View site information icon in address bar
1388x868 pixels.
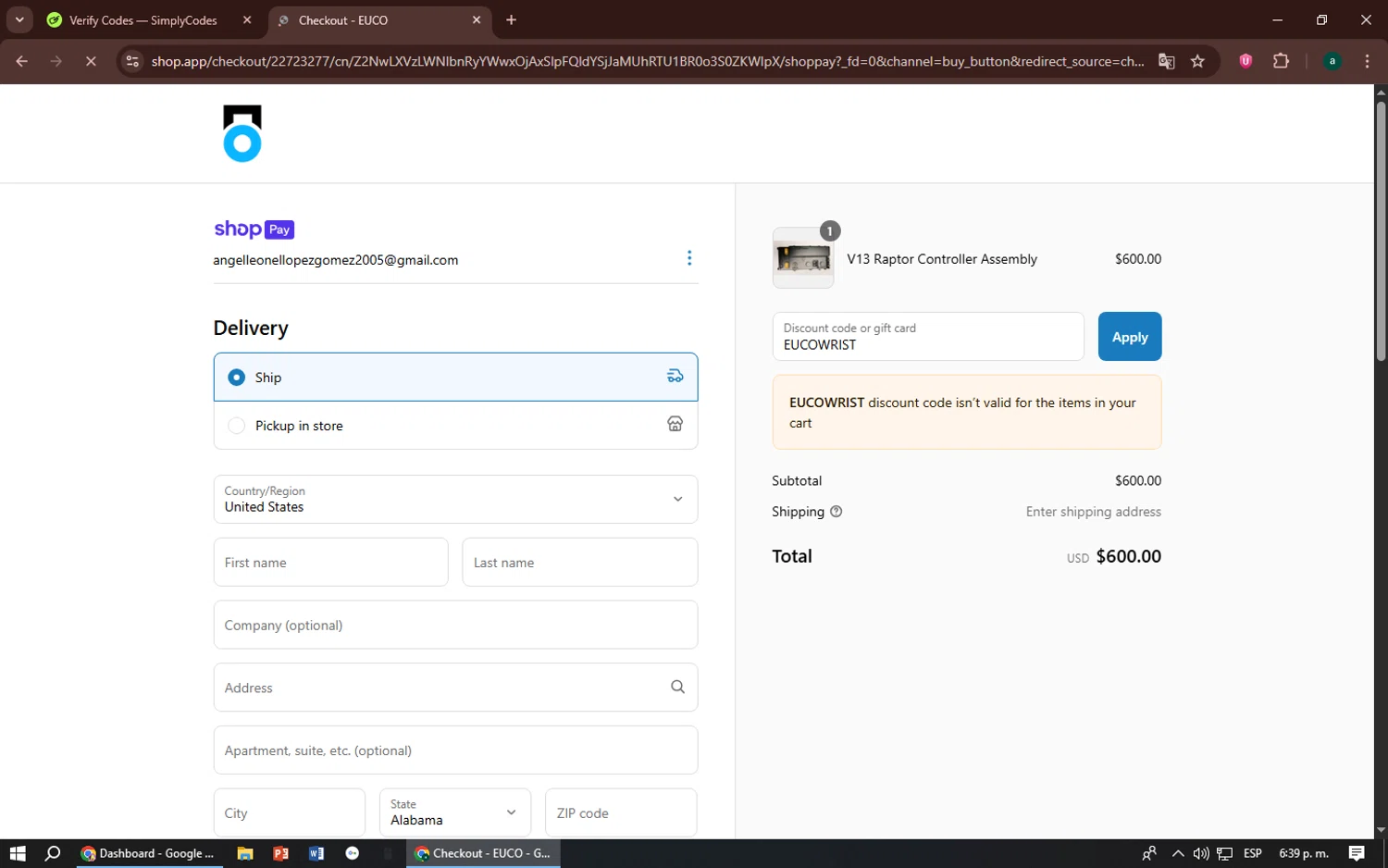(x=132, y=61)
